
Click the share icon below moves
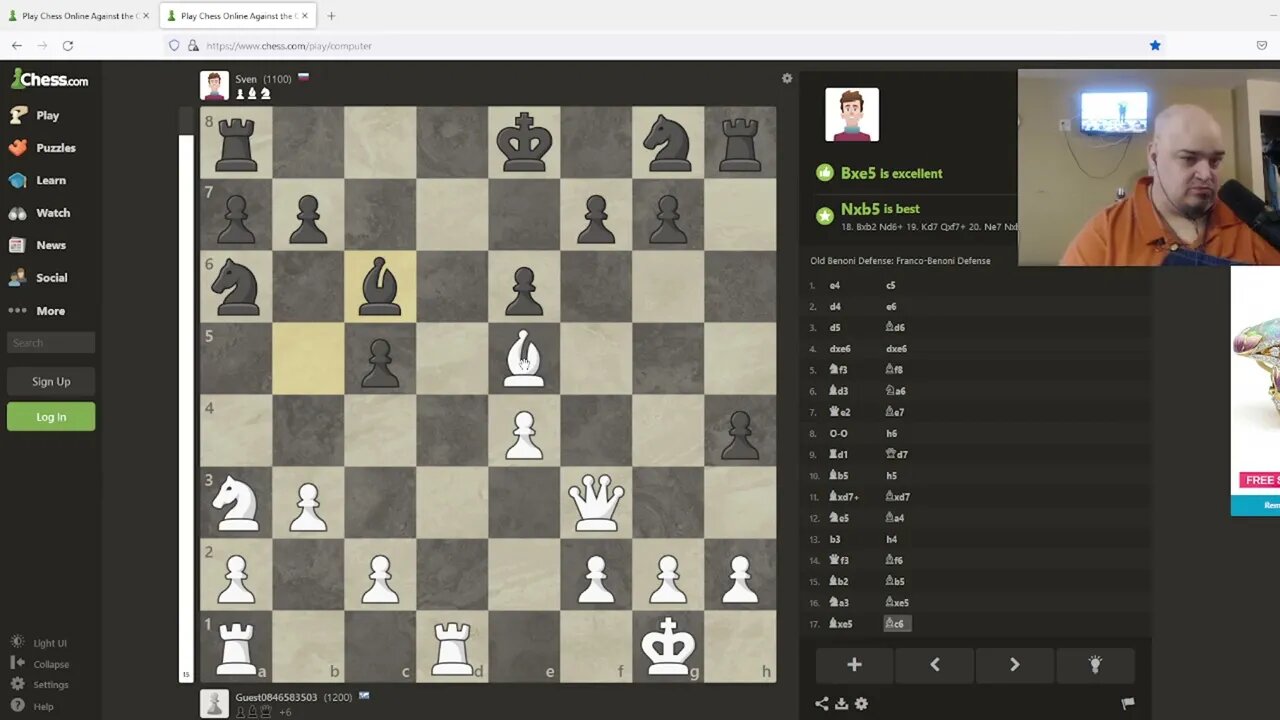tap(821, 704)
